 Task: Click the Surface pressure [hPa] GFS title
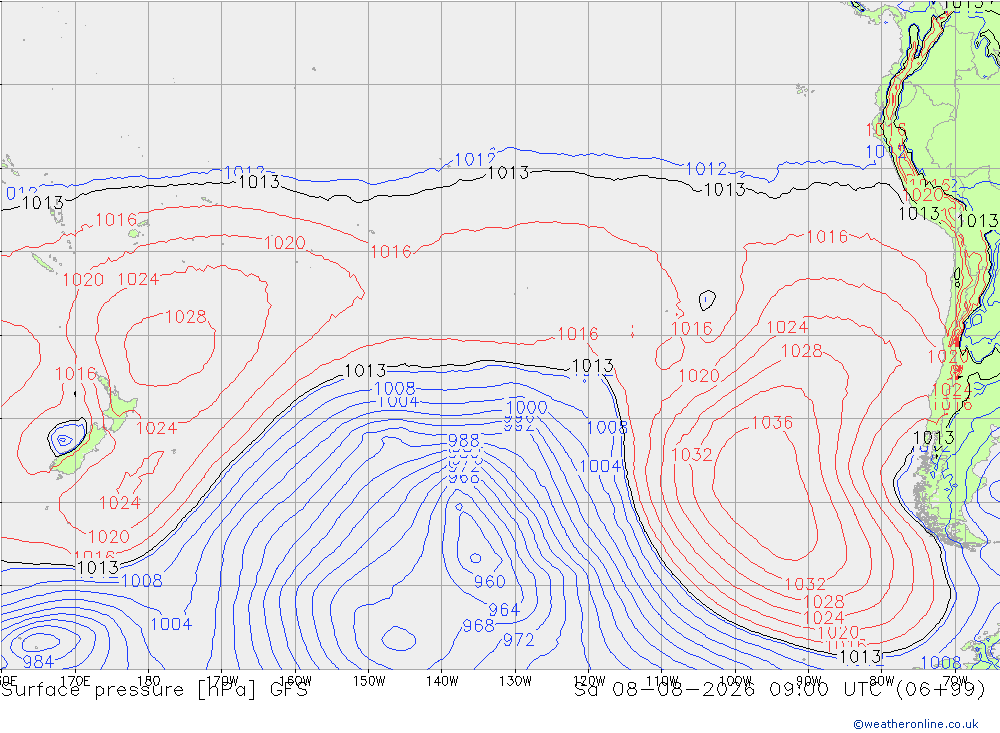tap(154, 690)
